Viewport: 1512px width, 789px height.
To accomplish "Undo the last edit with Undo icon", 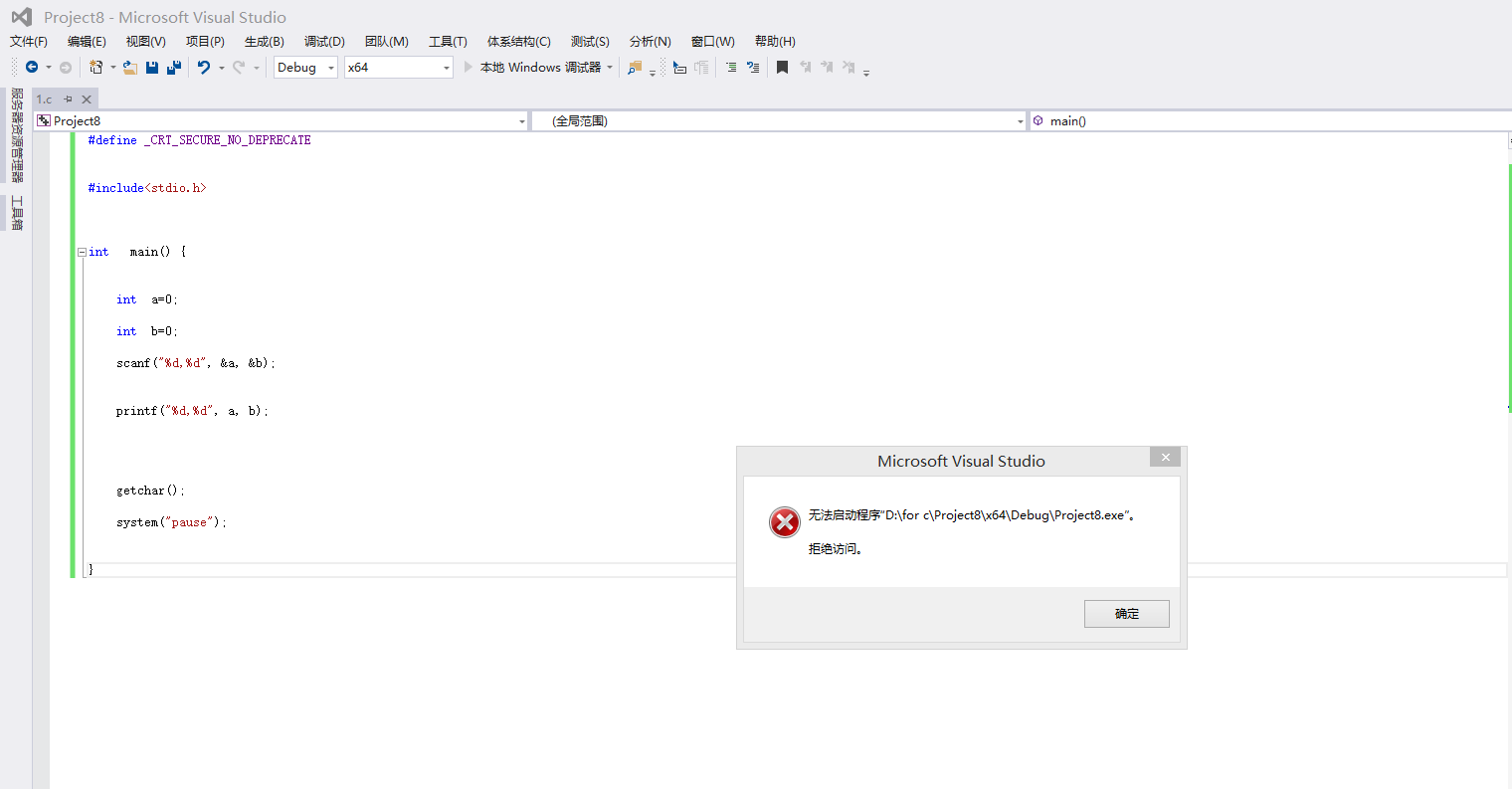I will [204, 68].
